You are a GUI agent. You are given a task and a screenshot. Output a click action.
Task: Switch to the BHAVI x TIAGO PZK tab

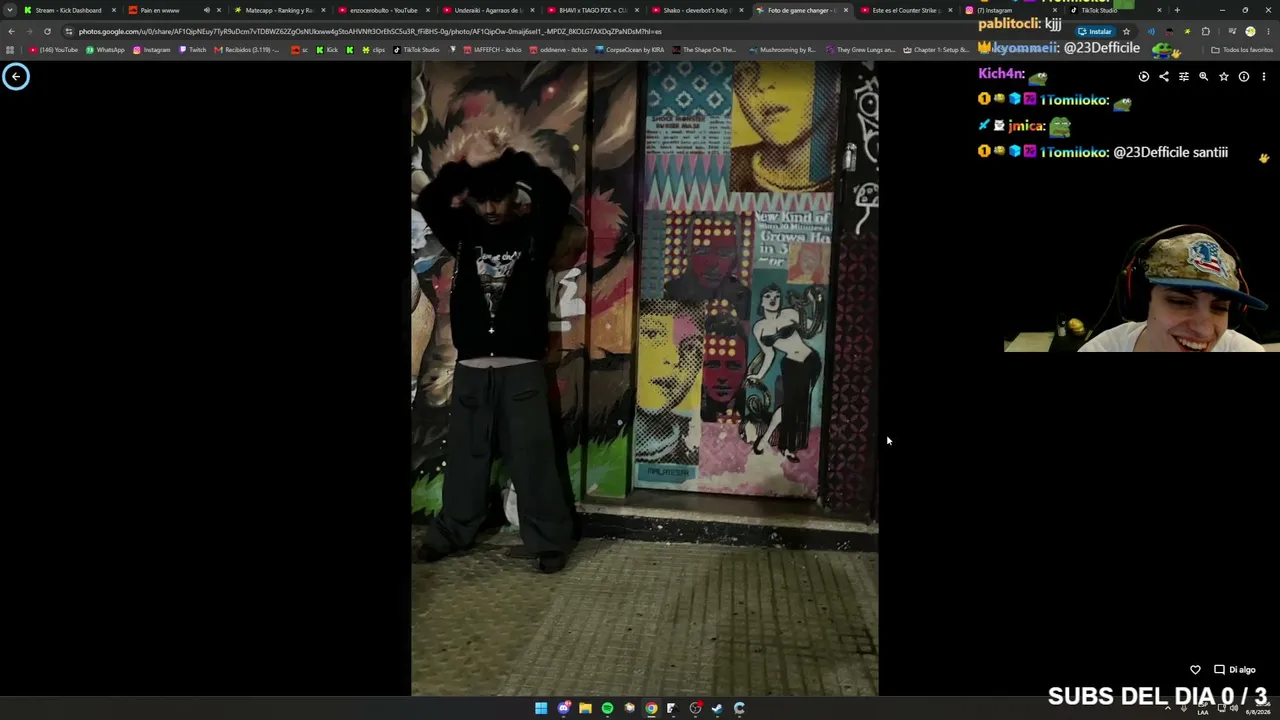pyautogui.click(x=594, y=10)
